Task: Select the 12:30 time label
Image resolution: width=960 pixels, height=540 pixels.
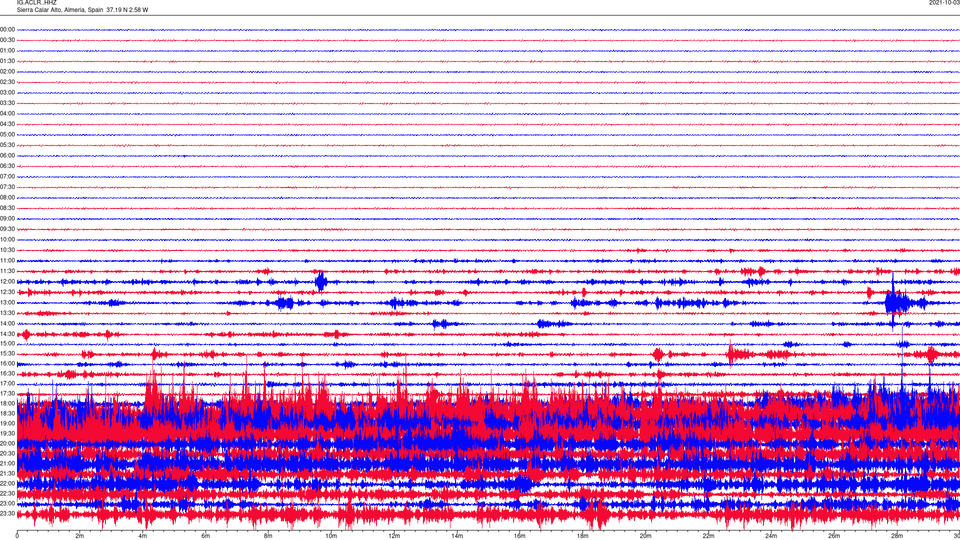Action: coord(7,292)
